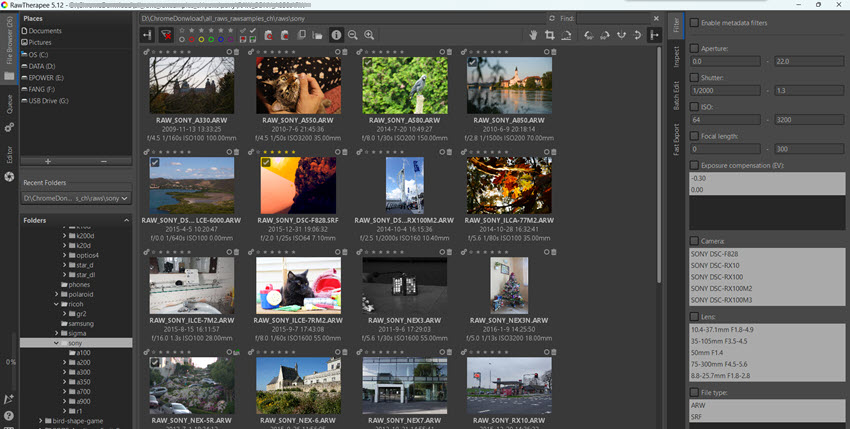Toggle the left panel visibility arrow icon
Viewport: 850px width, 429px height.
click(x=147, y=35)
